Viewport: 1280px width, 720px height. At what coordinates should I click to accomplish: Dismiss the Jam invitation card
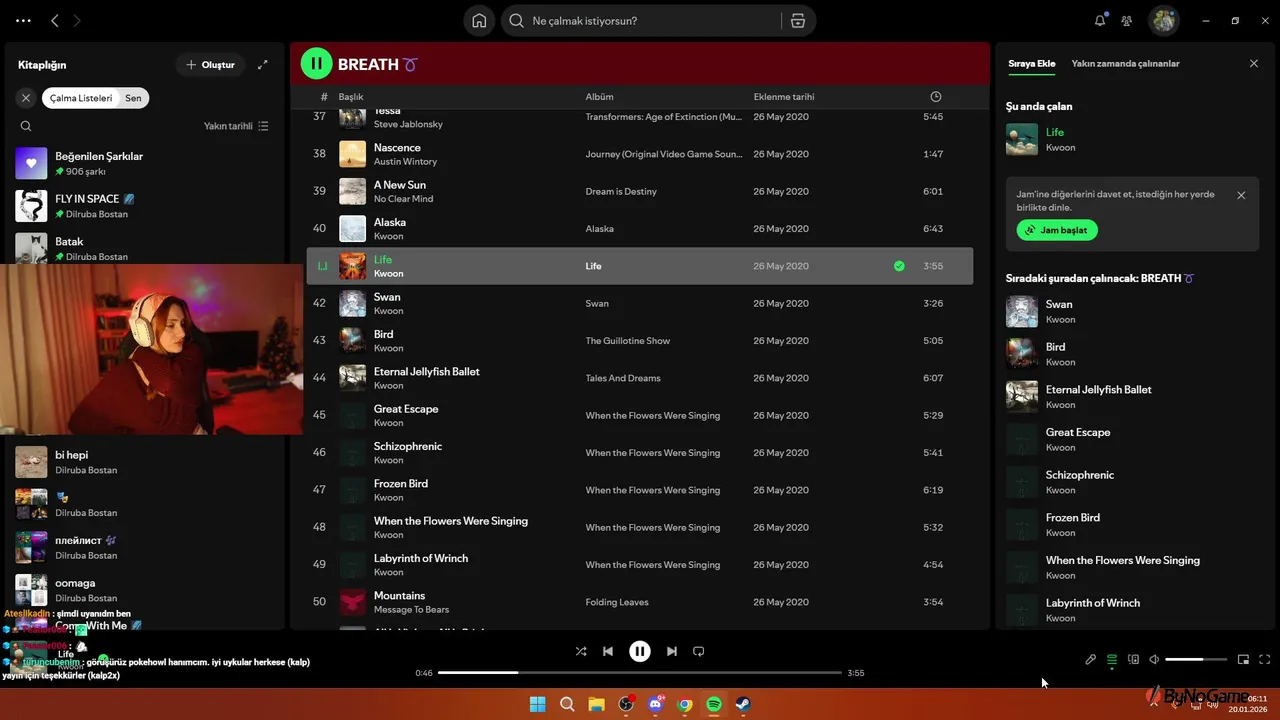pos(1241,195)
